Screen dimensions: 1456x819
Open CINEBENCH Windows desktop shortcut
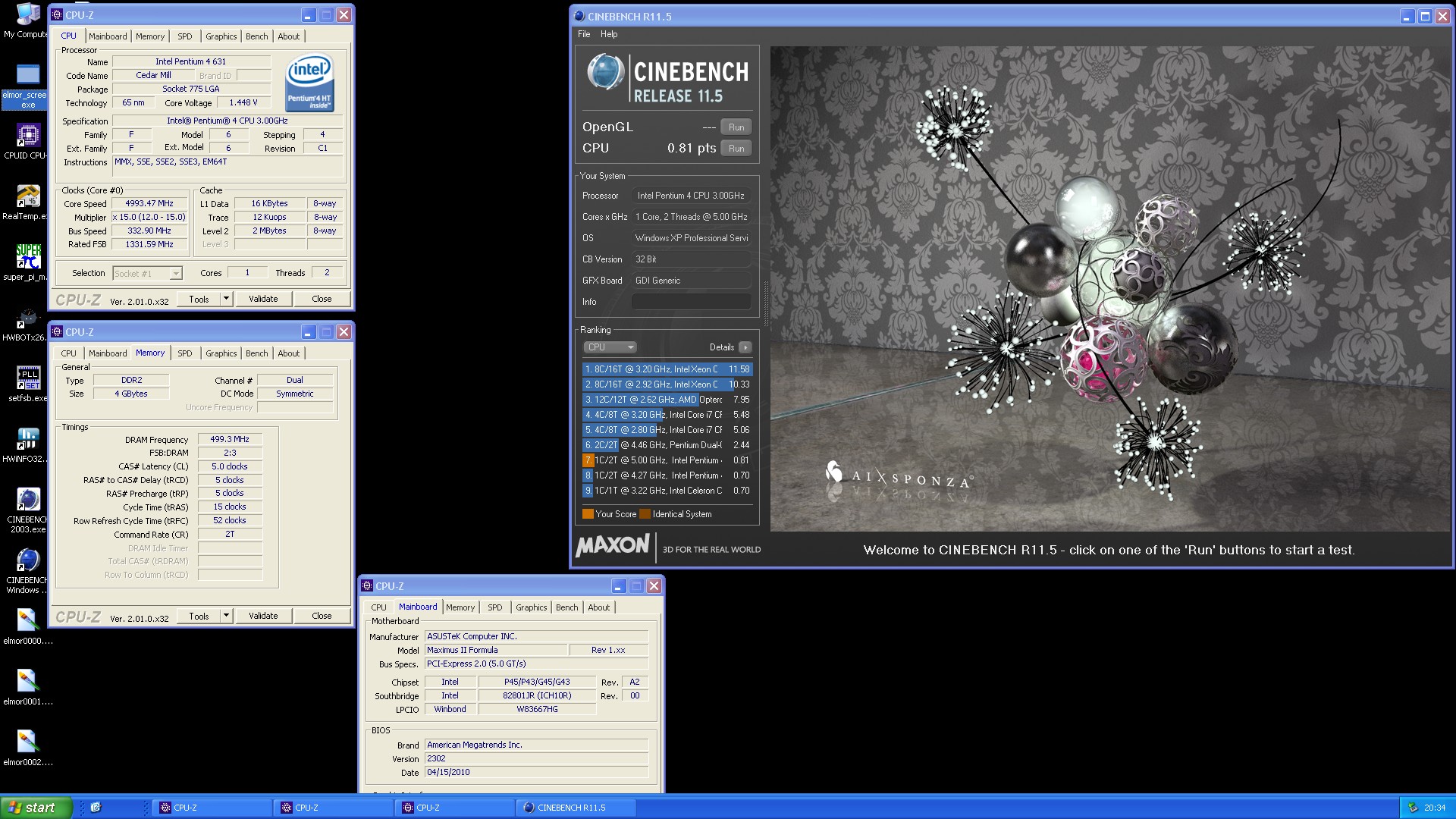tap(27, 570)
